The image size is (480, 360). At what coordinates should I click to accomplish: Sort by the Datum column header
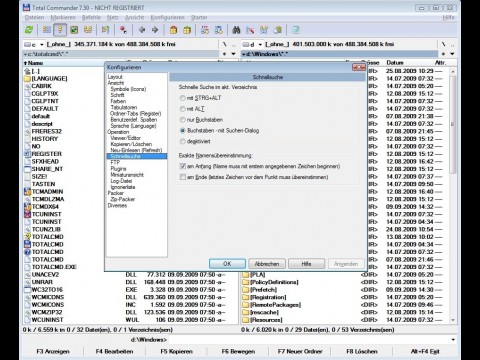pos(395,63)
